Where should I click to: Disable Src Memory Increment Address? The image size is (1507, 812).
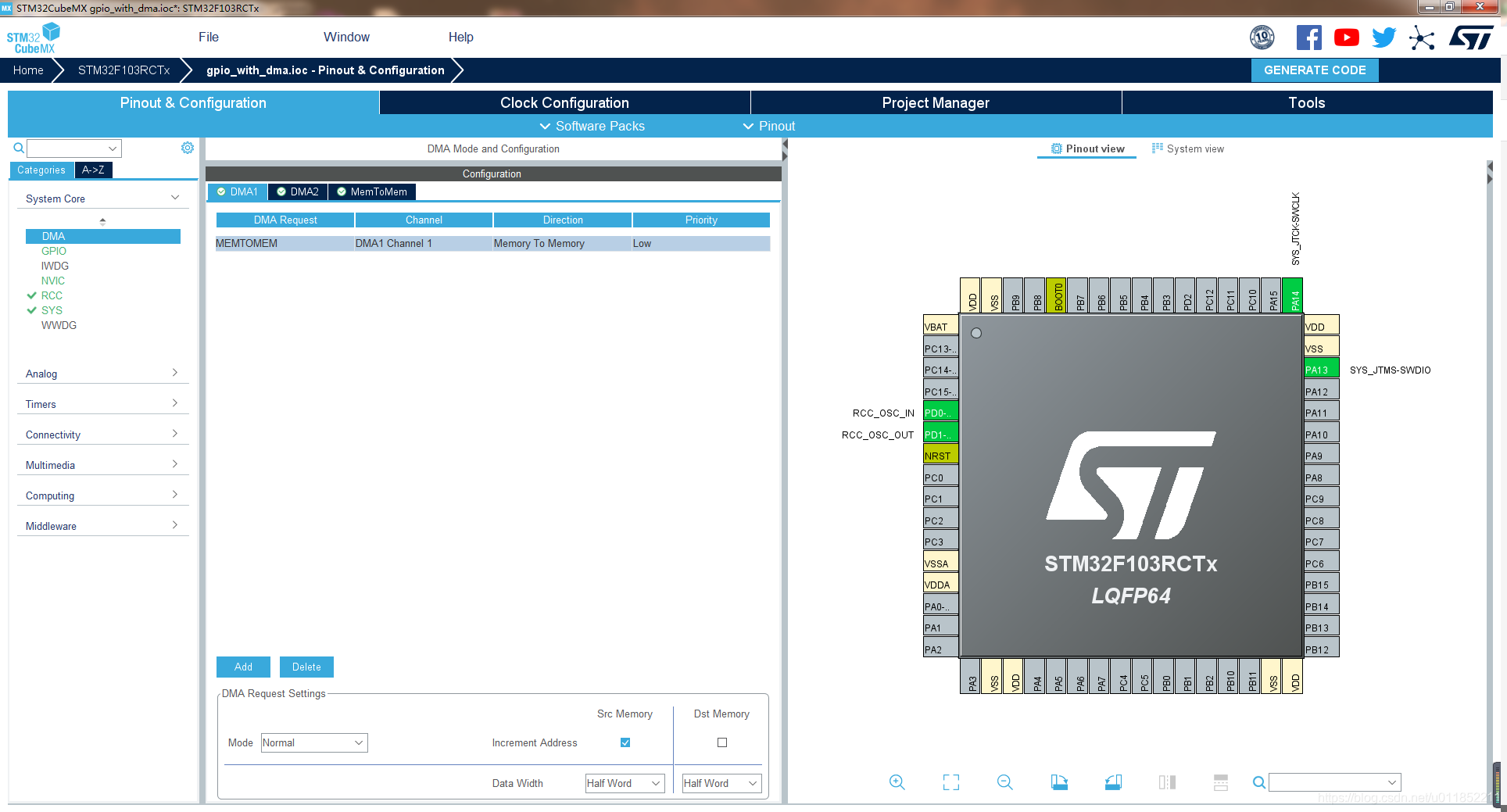coord(625,742)
